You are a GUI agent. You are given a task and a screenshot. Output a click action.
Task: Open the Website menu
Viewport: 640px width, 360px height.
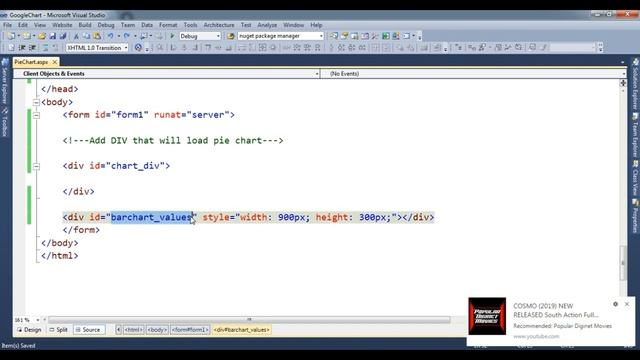point(62,25)
